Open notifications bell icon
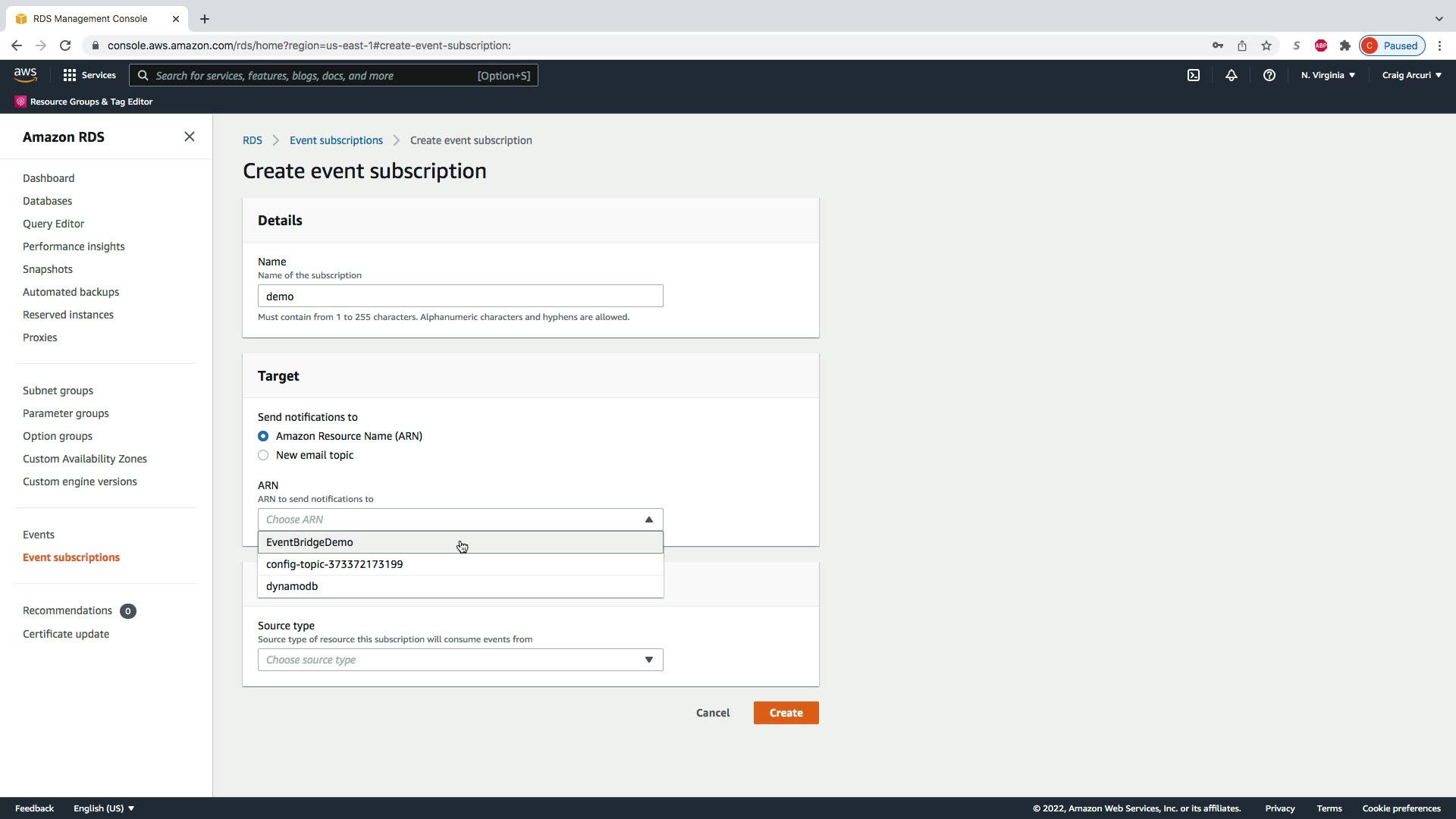The image size is (1456, 819). [1232, 75]
